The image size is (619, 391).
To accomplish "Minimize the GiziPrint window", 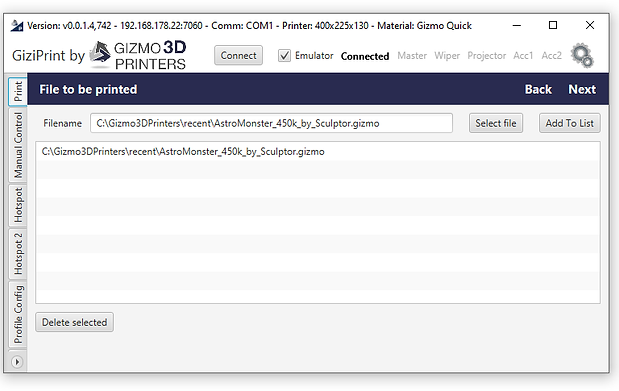I will pos(517,25).
